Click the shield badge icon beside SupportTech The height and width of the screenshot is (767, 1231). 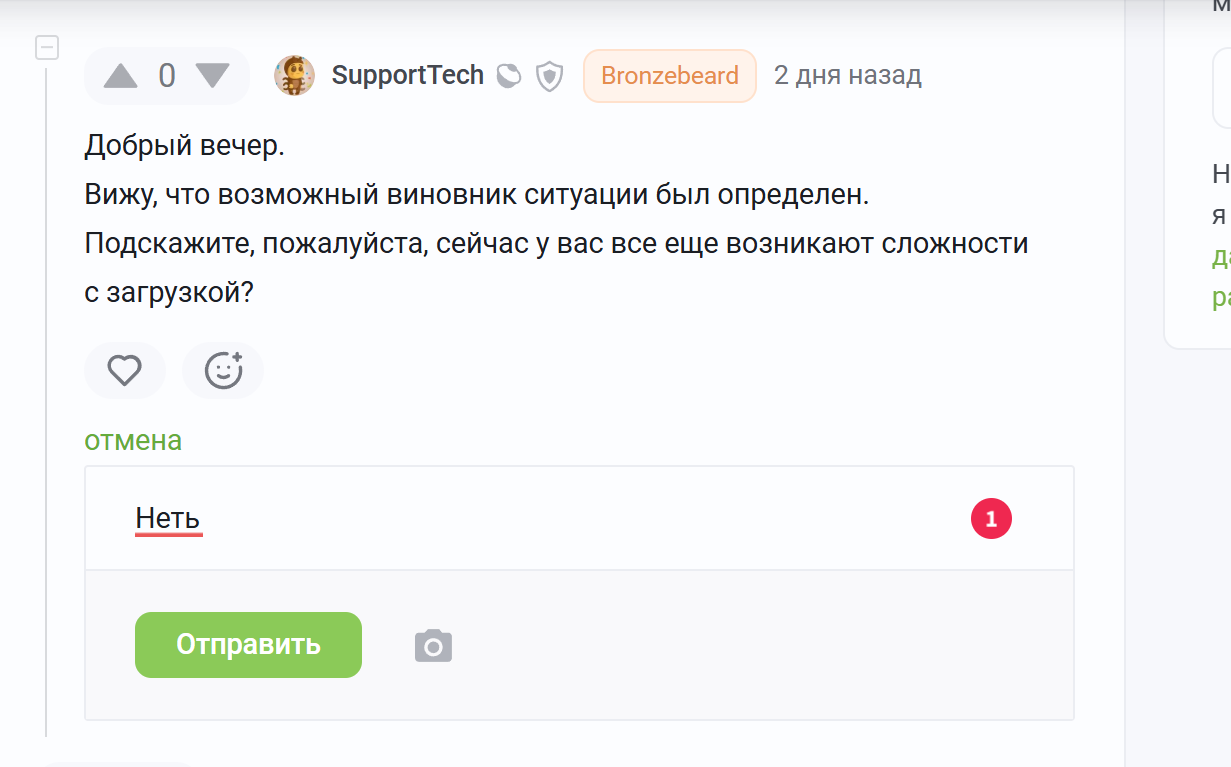point(549,76)
